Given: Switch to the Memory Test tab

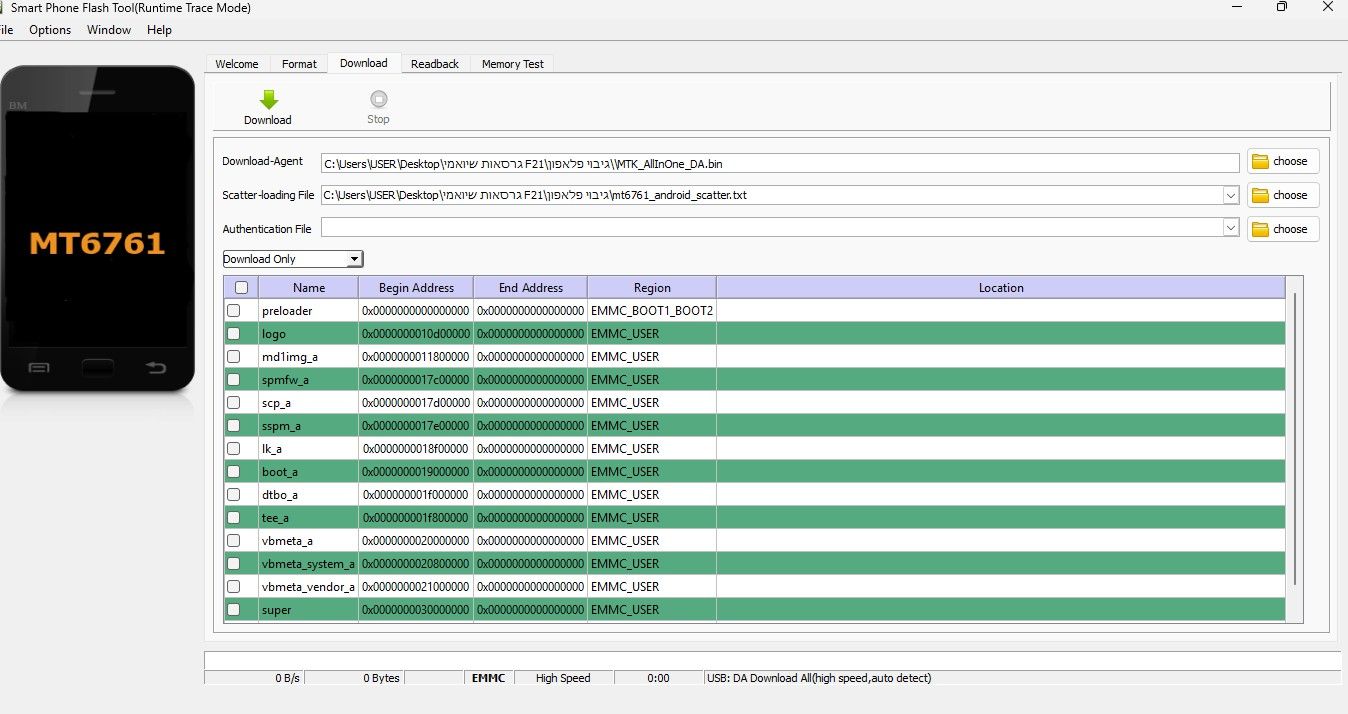Looking at the screenshot, I should [513, 64].
